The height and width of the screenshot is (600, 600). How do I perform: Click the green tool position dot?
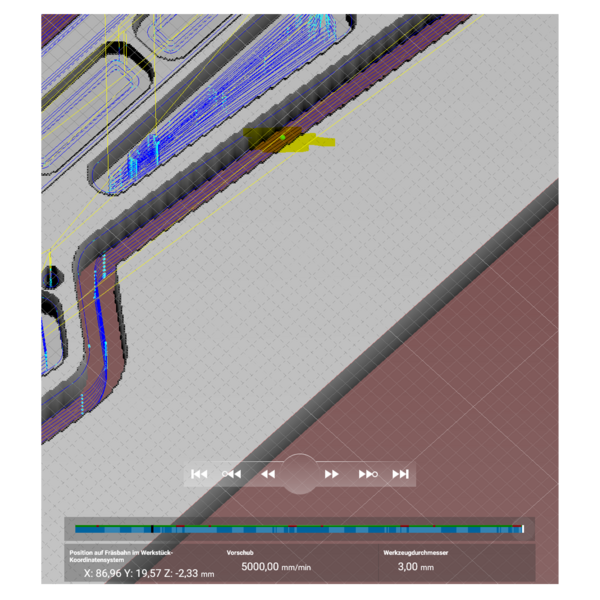(282, 137)
